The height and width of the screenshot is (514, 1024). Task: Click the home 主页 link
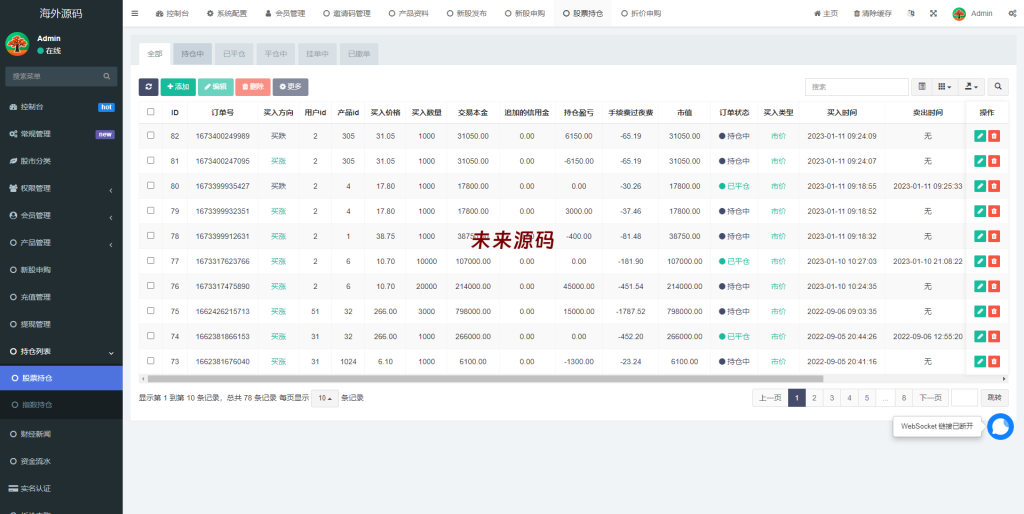825,13
